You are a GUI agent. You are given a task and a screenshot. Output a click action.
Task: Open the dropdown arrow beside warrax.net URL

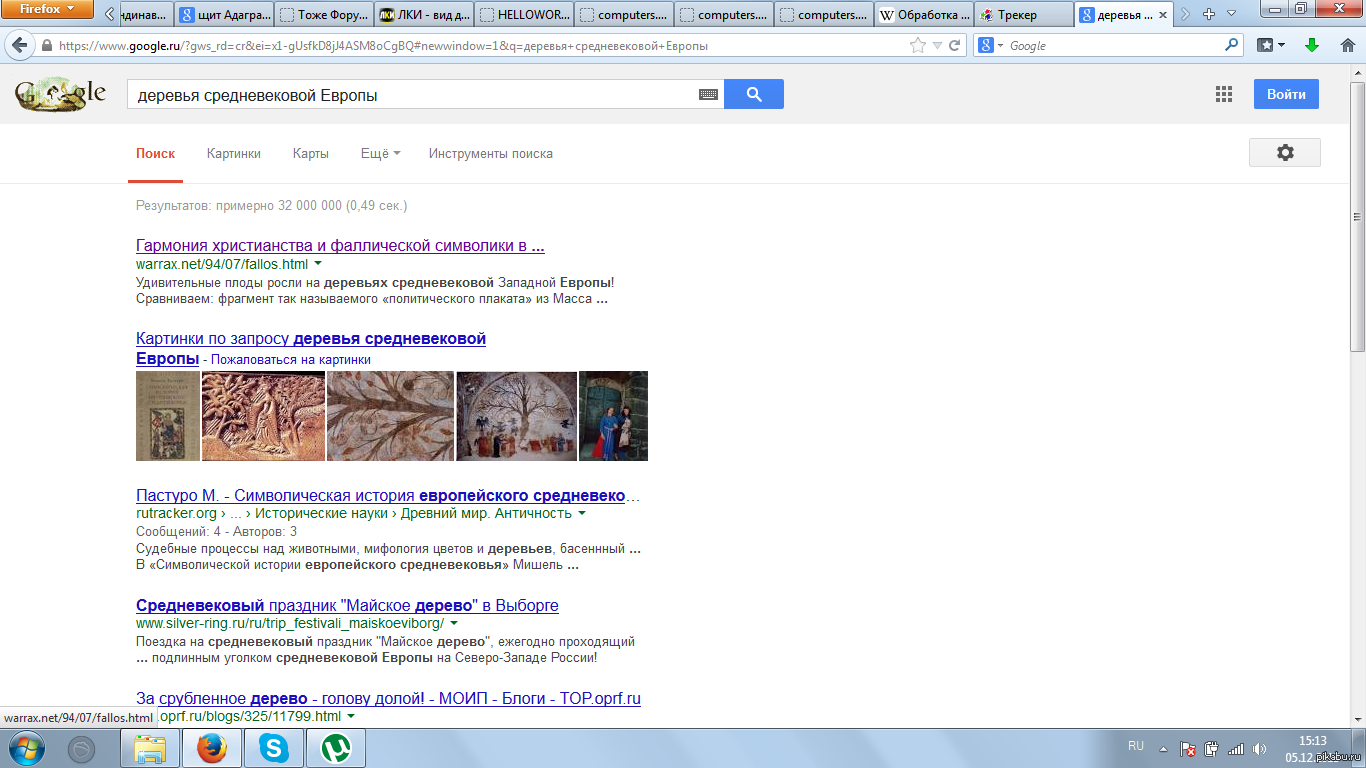tap(318, 264)
